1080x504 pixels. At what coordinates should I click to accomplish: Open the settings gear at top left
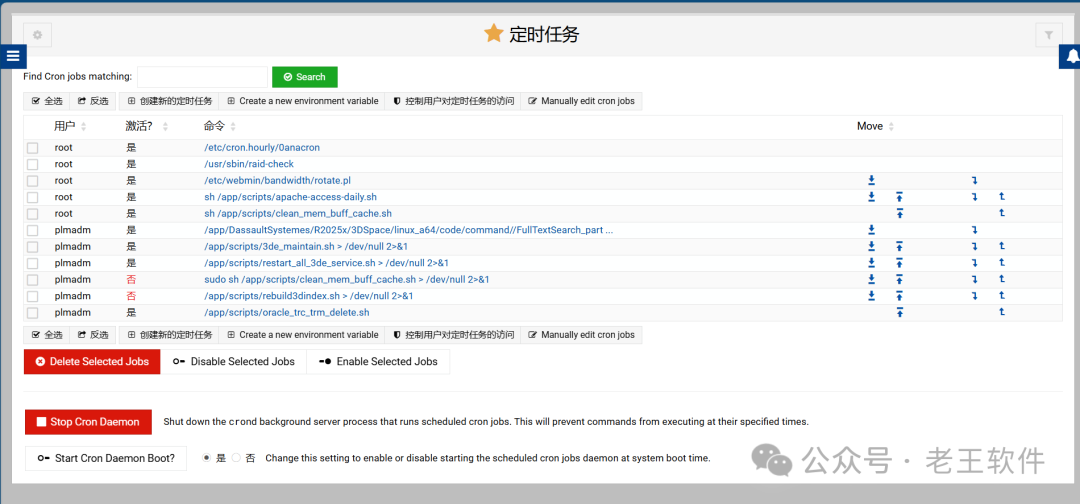coord(37,35)
